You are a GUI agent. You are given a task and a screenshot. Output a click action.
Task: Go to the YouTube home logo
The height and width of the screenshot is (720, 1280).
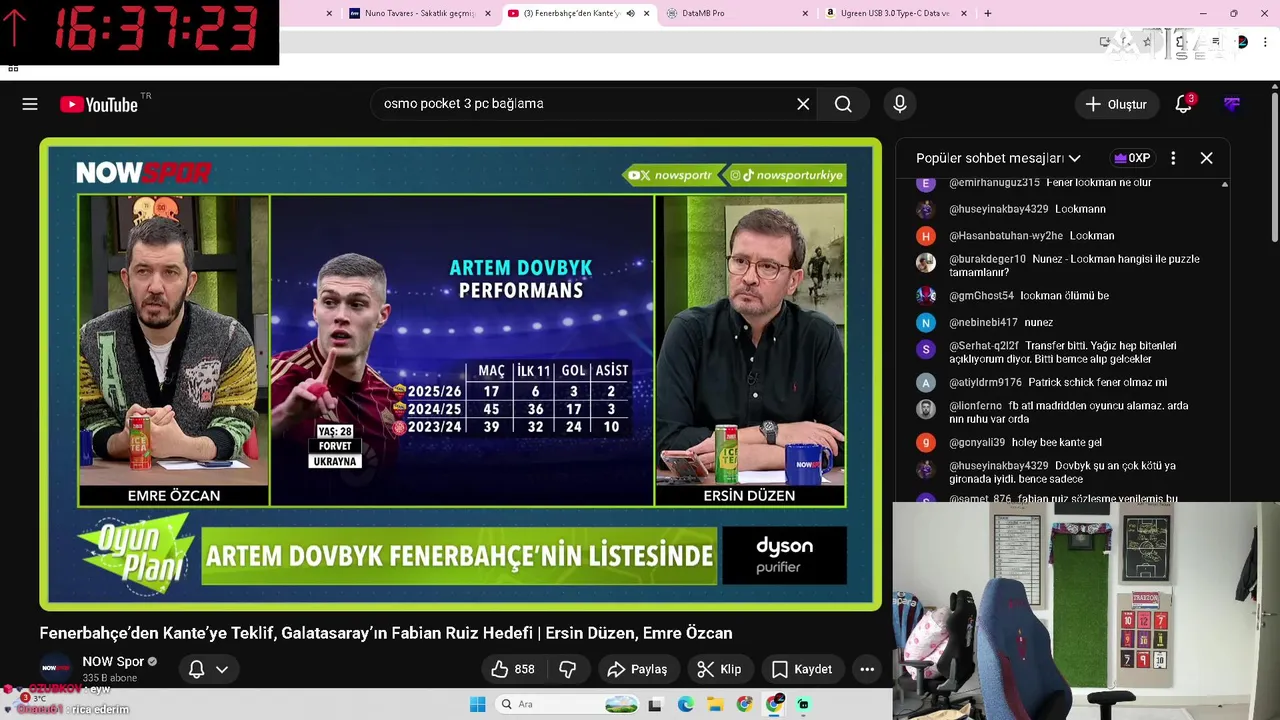click(x=99, y=104)
